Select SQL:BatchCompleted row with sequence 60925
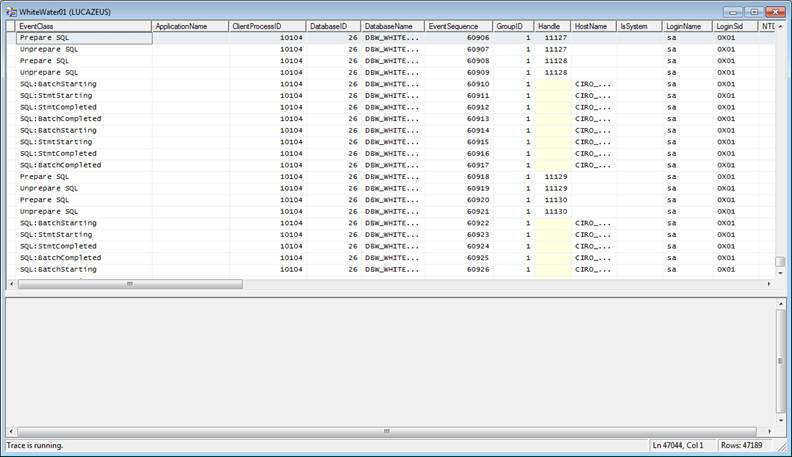The image size is (792, 457). (x=390, y=259)
